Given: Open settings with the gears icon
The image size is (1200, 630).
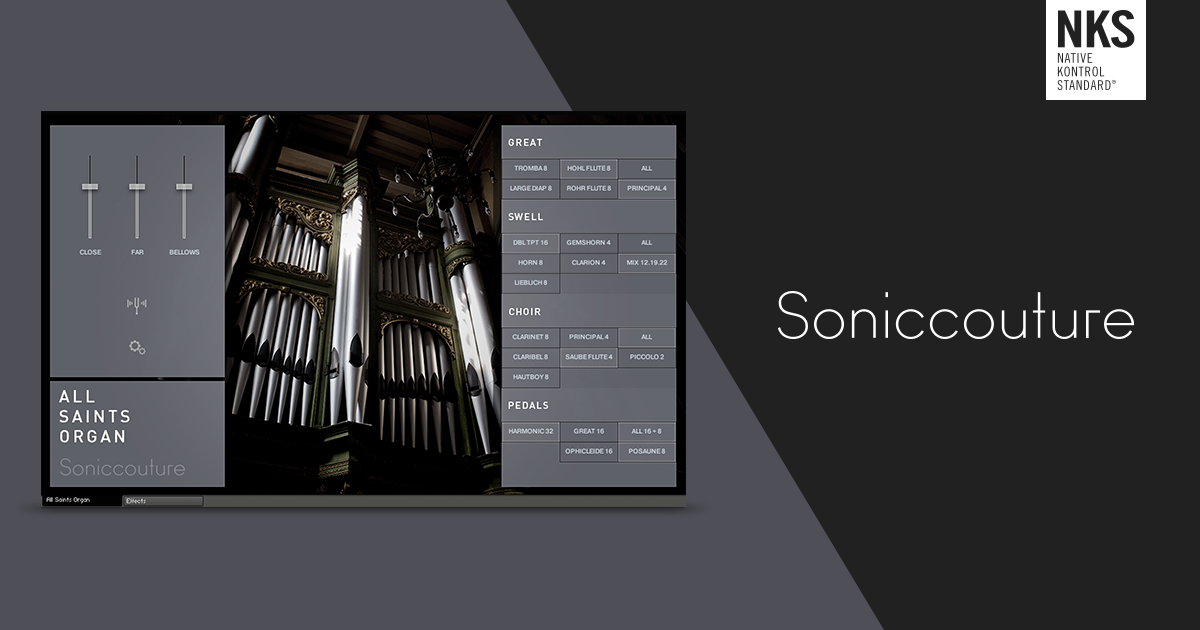Looking at the screenshot, I should [137, 345].
